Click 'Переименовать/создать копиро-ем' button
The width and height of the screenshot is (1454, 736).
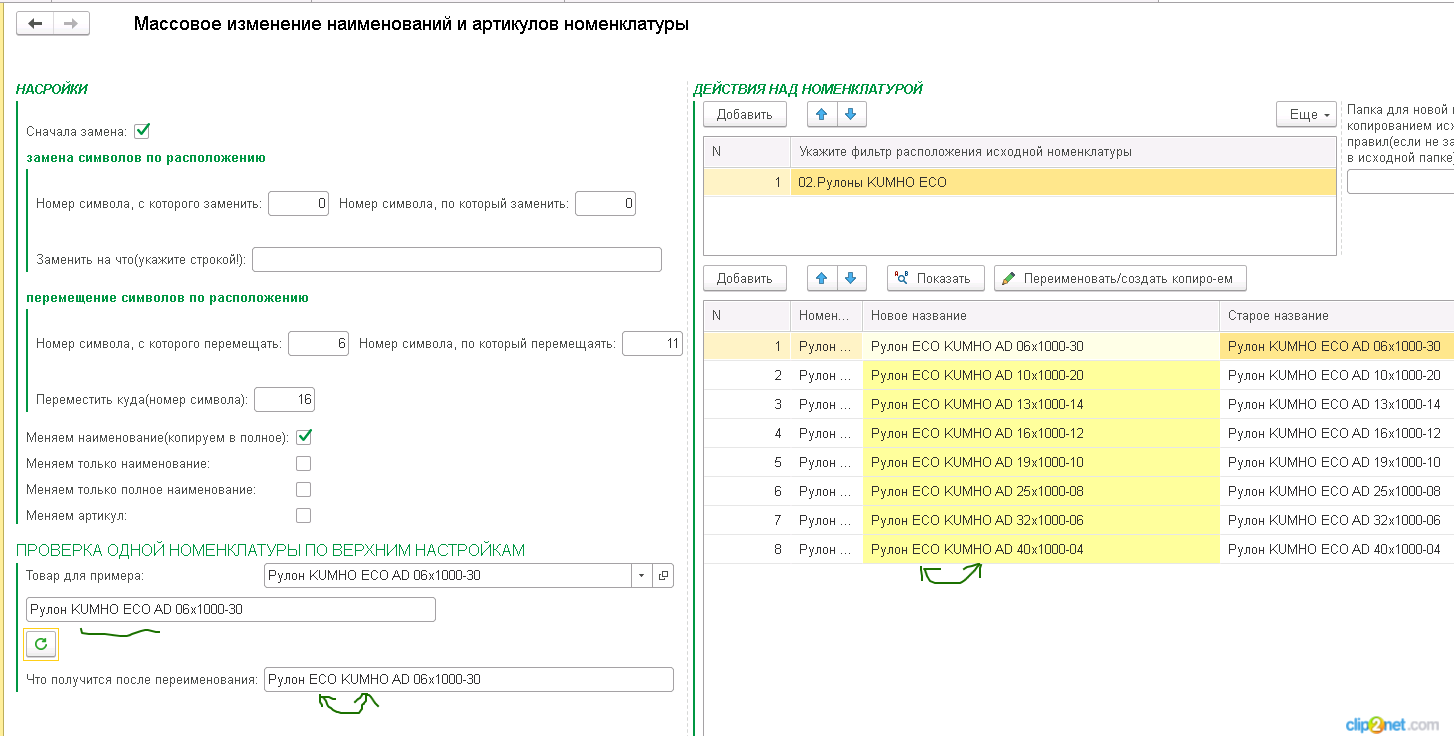(1120, 278)
